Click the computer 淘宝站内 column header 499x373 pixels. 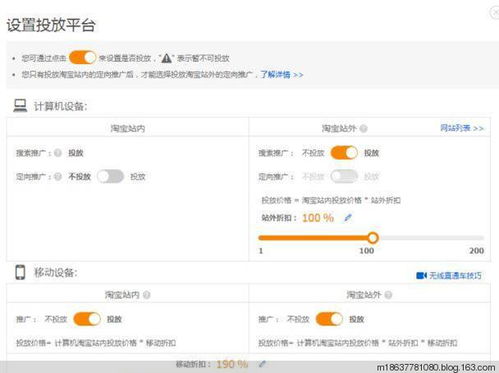click(128, 128)
